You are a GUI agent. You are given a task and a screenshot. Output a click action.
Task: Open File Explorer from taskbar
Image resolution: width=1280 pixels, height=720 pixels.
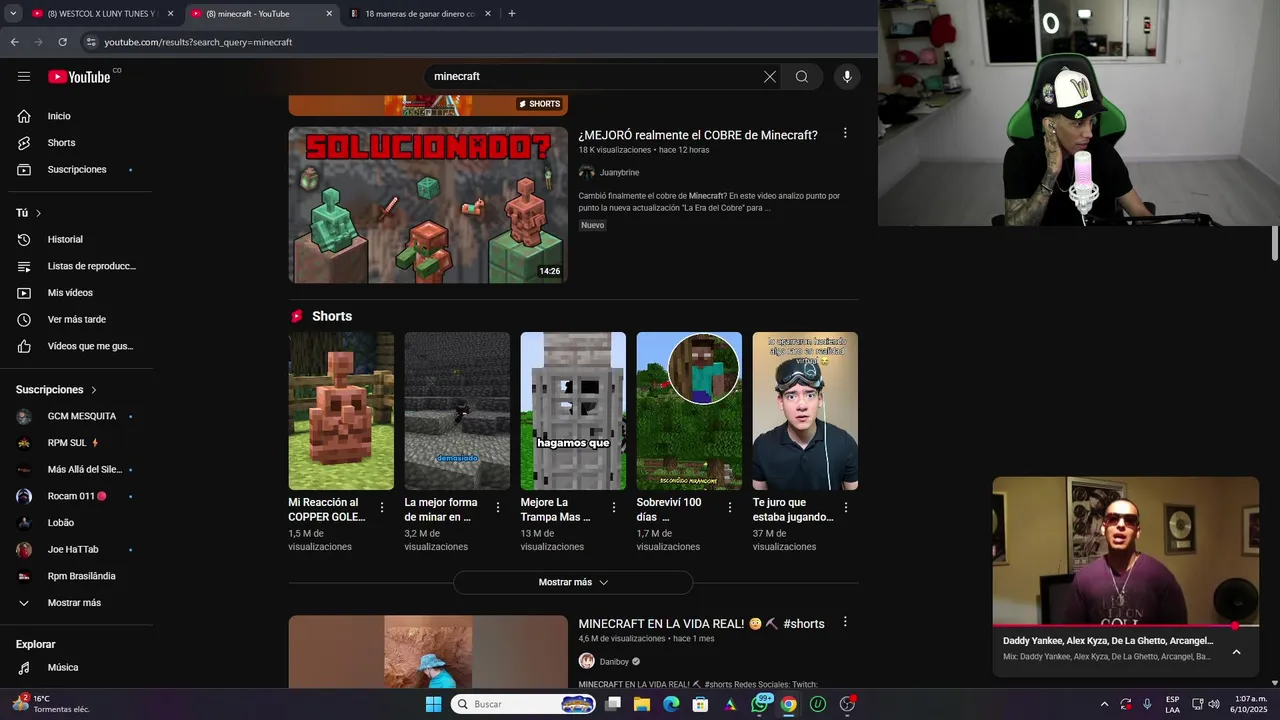click(642, 704)
